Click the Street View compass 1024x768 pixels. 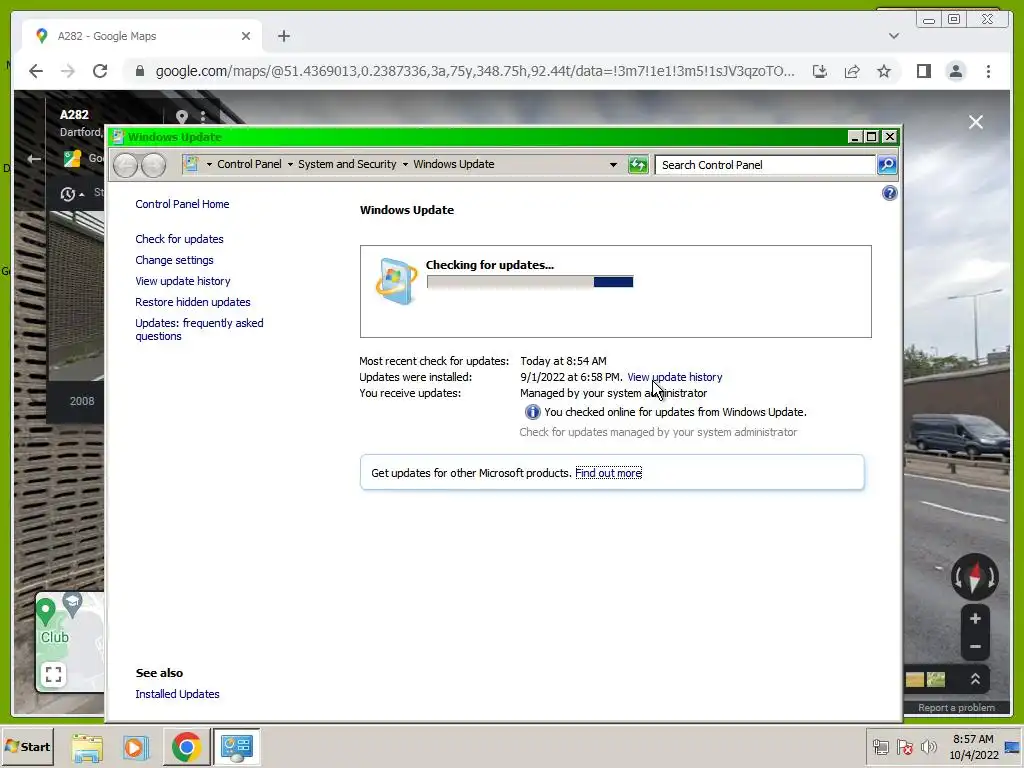click(974, 577)
